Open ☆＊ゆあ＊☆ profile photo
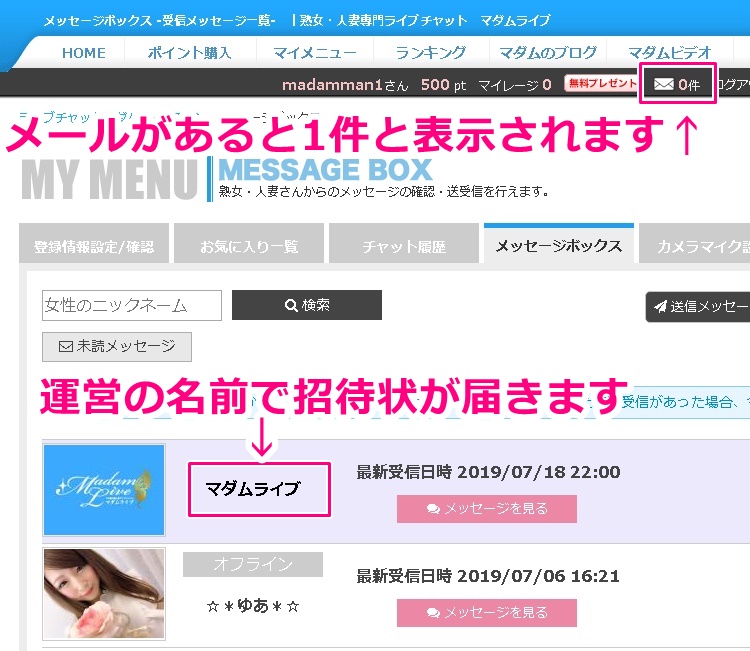This screenshot has height=651, width=750. (104, 594)
